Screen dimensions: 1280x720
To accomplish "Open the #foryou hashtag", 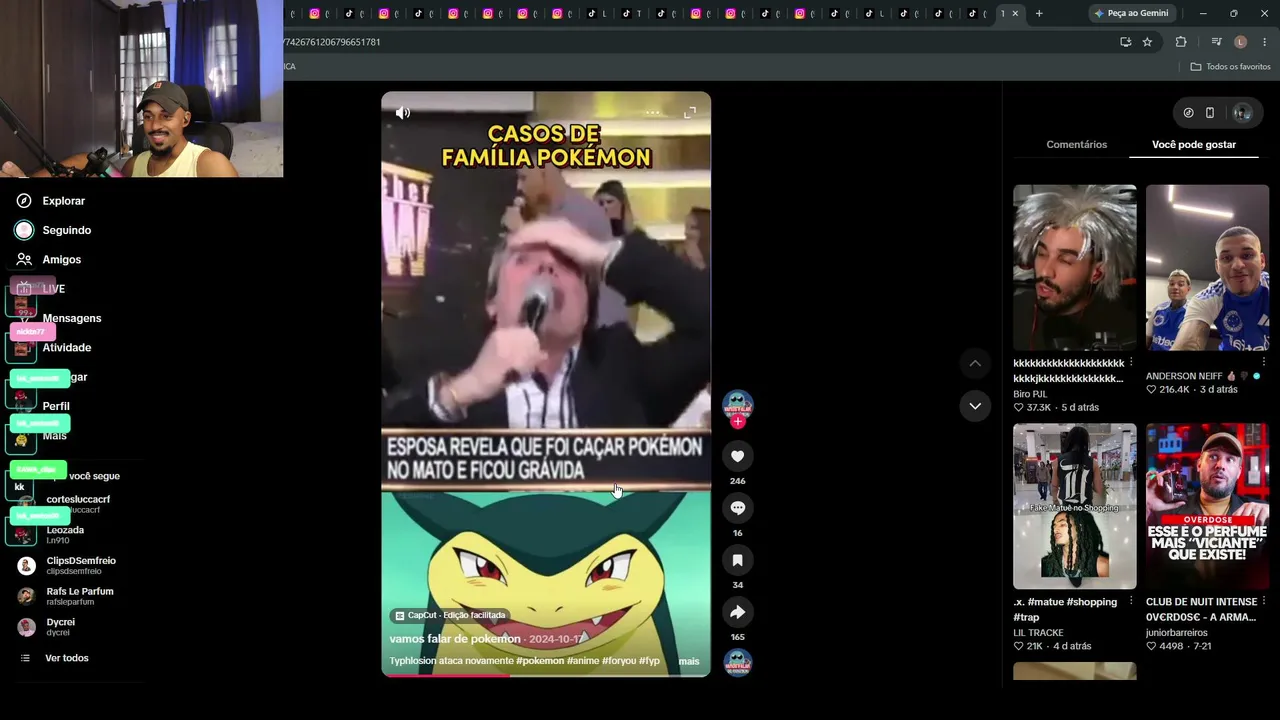I will coord(619,661).
